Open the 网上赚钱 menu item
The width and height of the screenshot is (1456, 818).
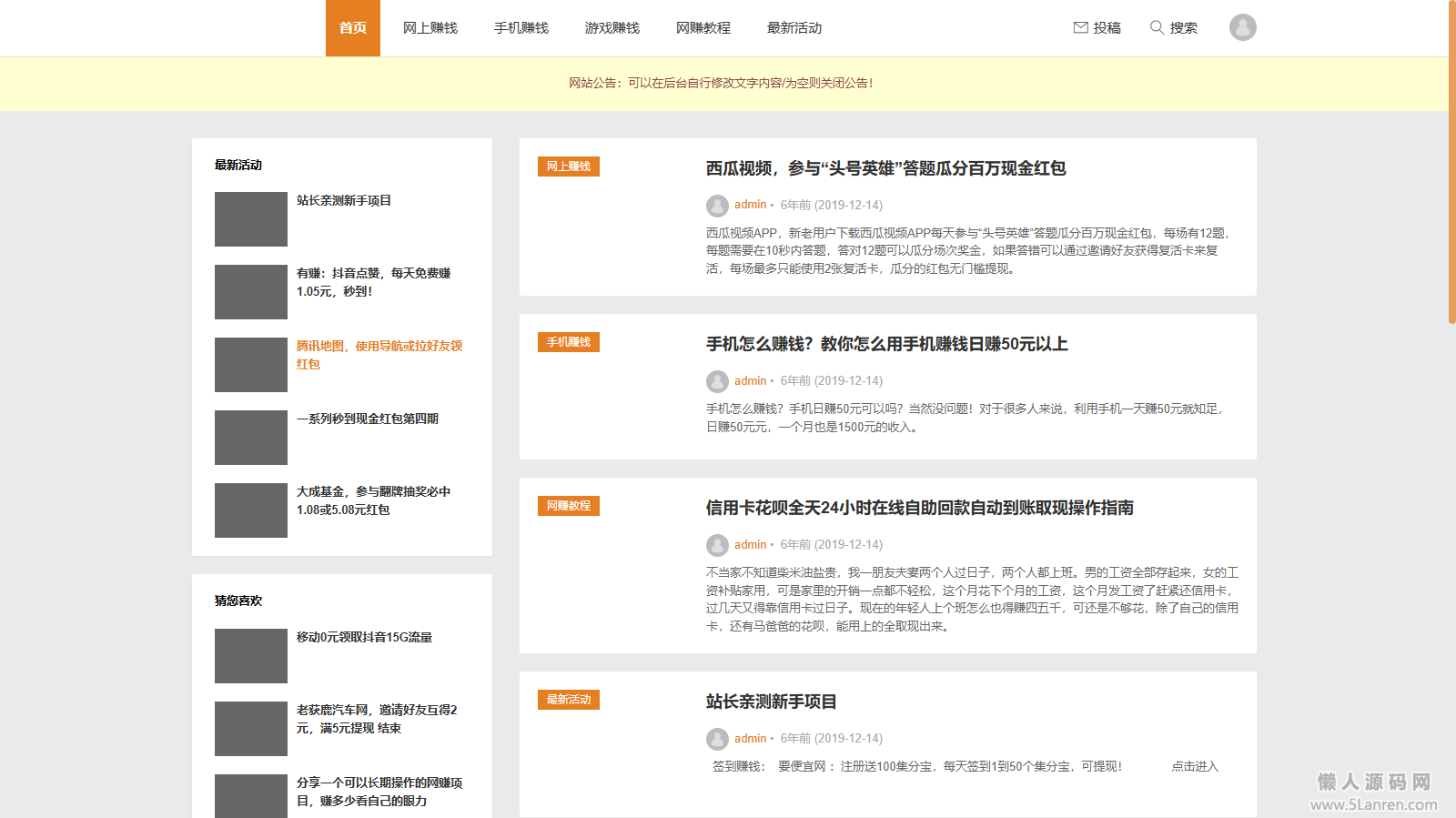430,28
